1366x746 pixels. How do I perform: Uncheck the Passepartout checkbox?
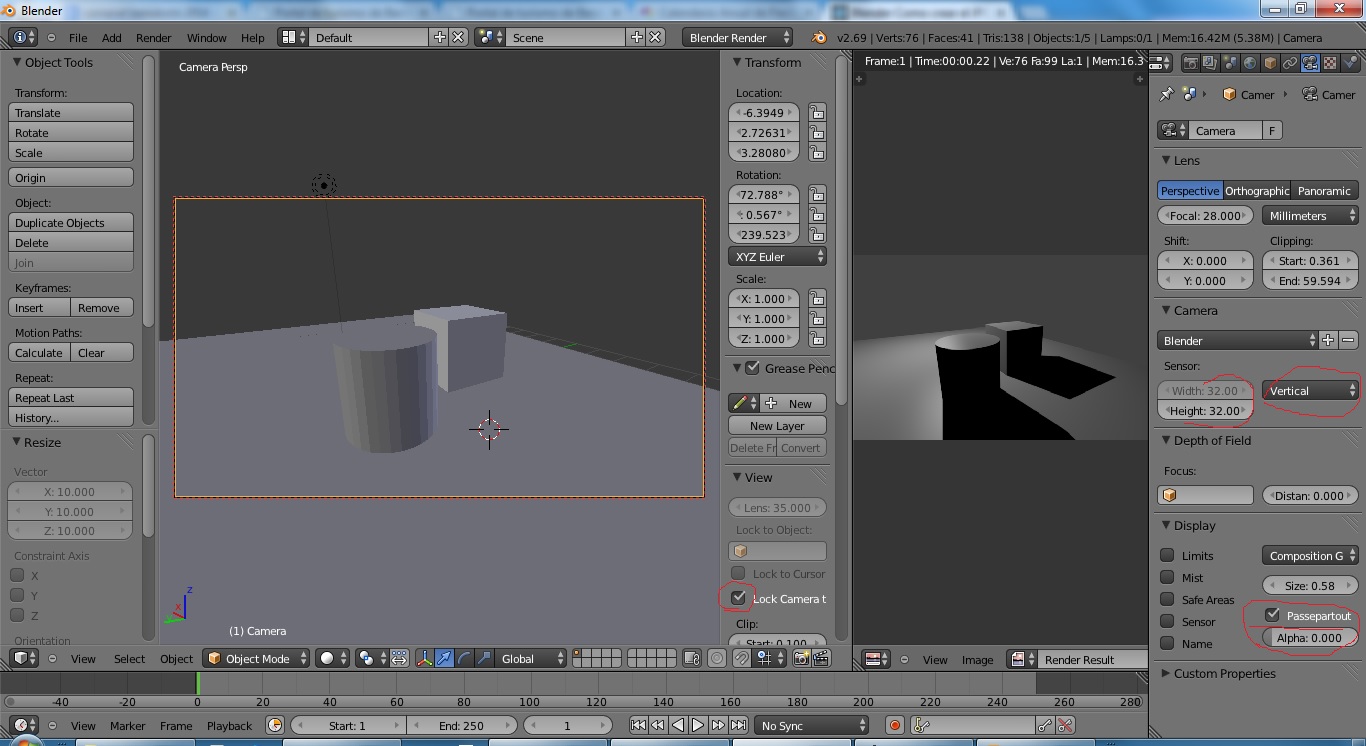(x=1272, y=615)
